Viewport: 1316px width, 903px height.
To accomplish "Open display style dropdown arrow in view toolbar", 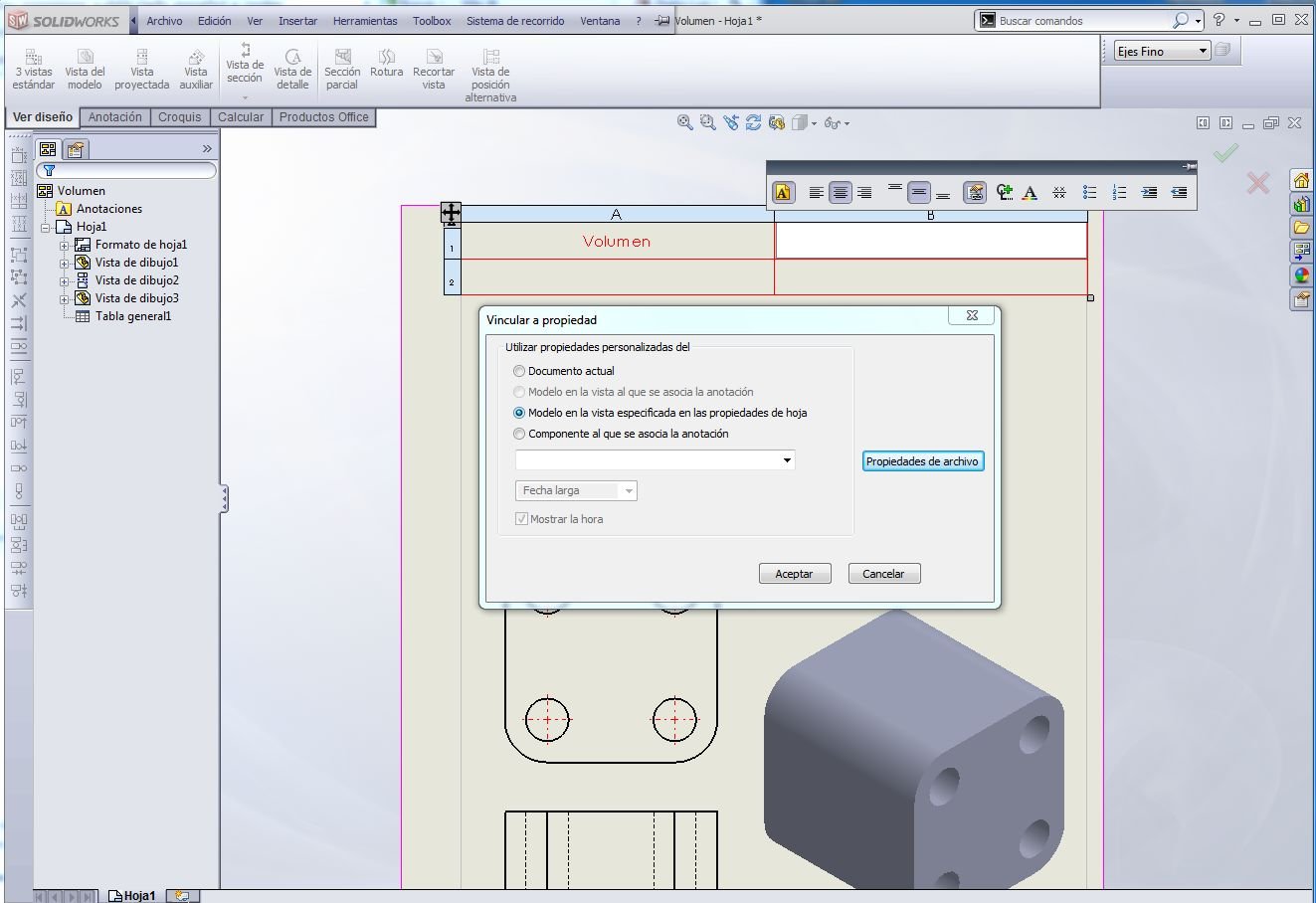I will coord(814,123).
